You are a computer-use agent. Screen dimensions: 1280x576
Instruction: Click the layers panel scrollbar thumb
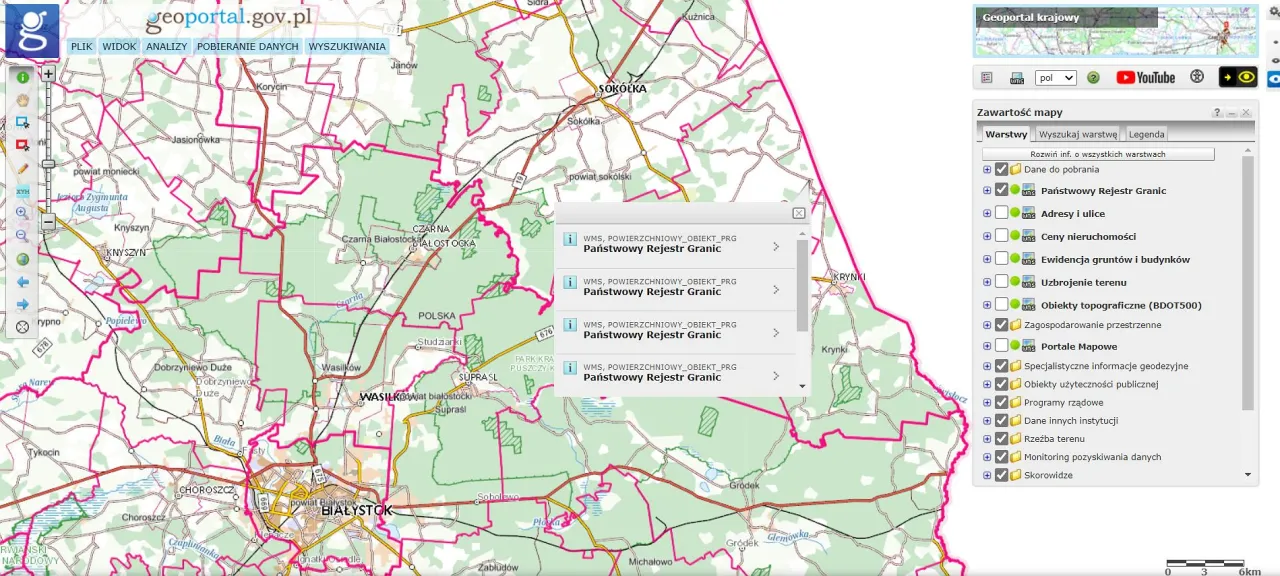pyautogui.click(x=1247, y=283)
